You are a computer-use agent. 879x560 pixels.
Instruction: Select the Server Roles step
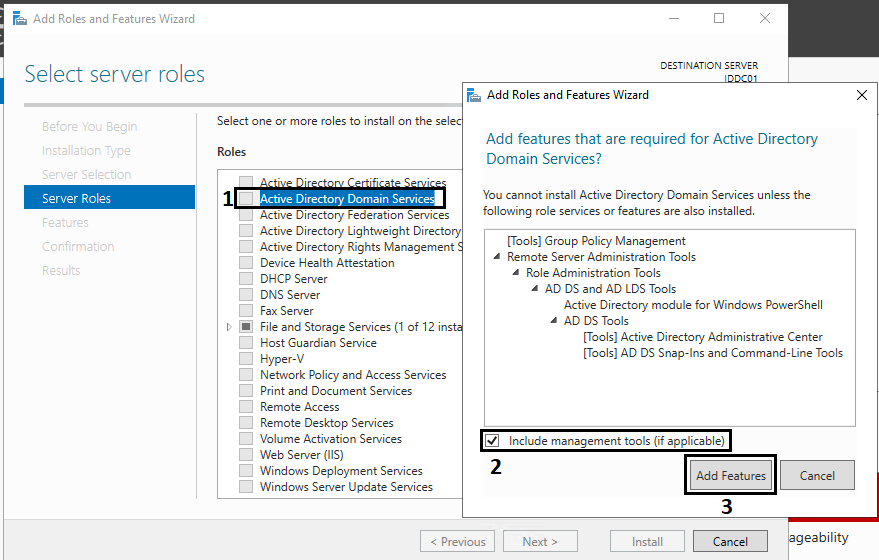(109, 197)
